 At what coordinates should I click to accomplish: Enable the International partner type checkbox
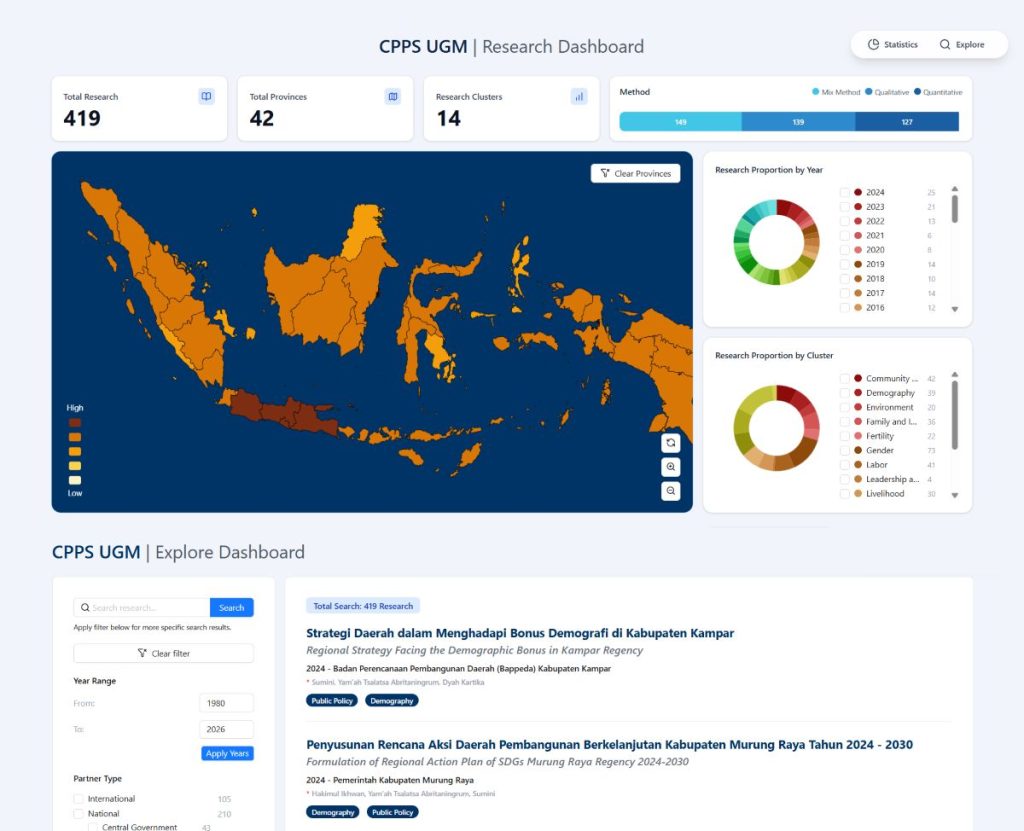(x=79, y=799)
